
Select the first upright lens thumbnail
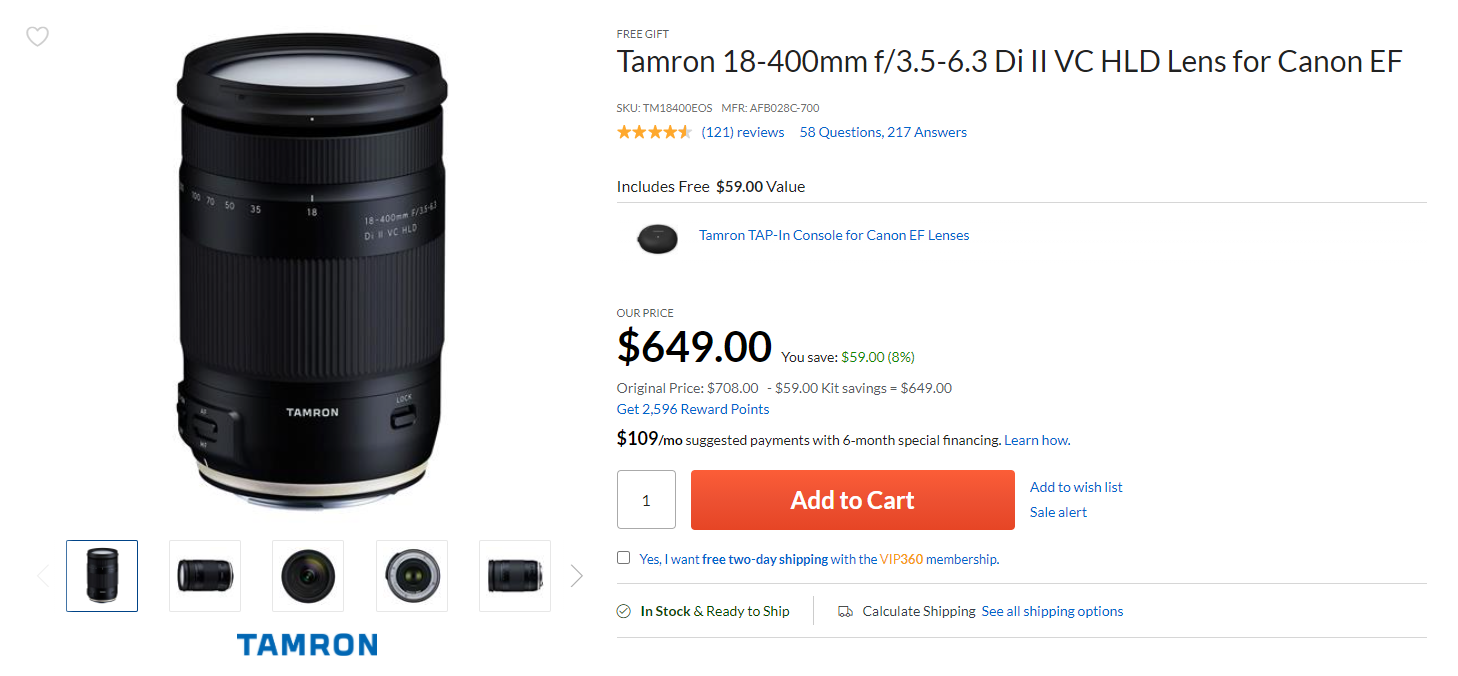[102, 575]
